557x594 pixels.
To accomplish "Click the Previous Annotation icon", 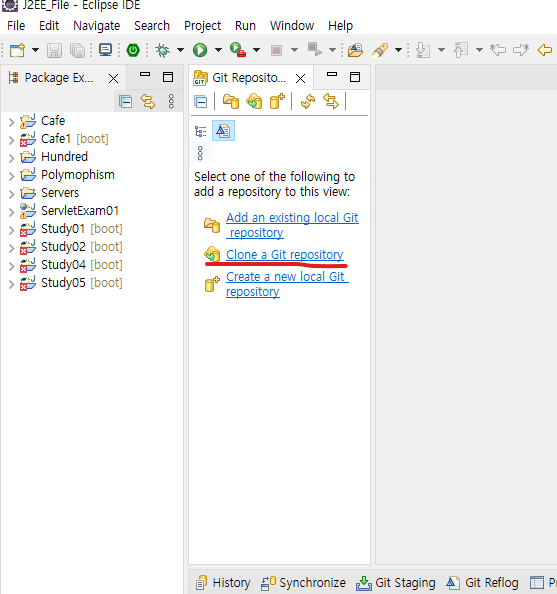I will (461, 50).
